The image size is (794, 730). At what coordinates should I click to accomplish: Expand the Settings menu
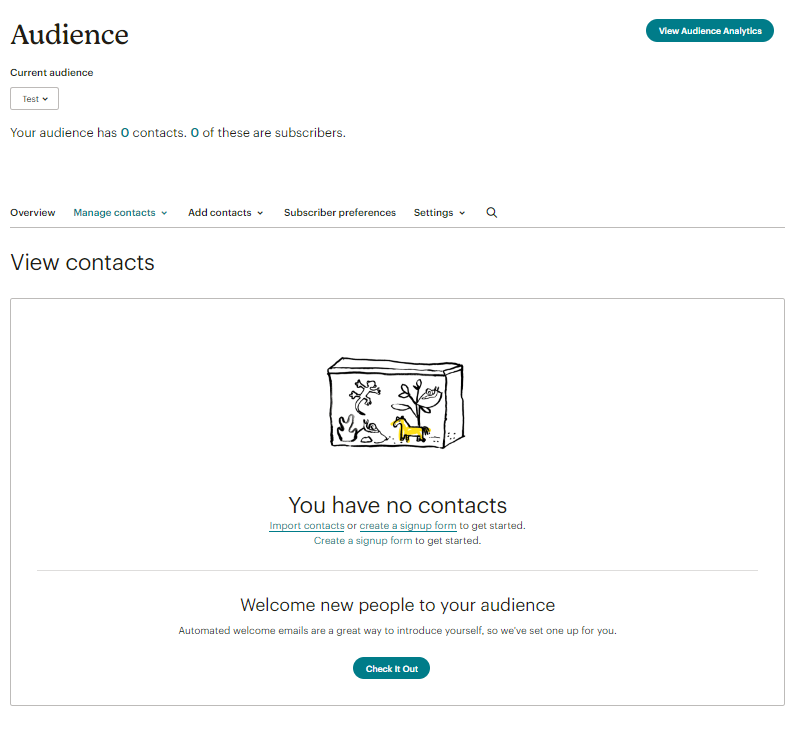click(439, 213)
